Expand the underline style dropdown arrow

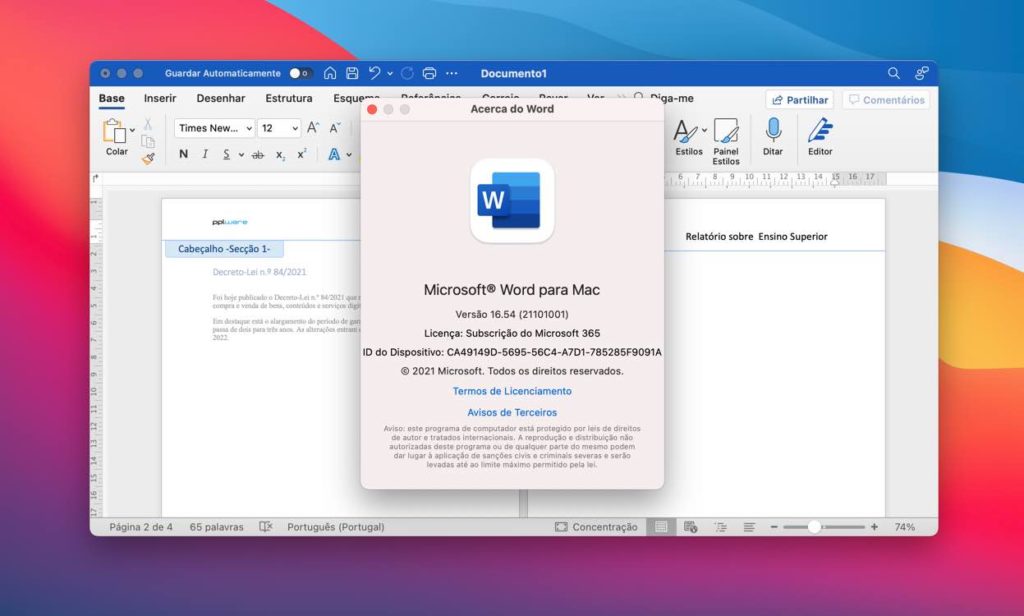point(241,155)
